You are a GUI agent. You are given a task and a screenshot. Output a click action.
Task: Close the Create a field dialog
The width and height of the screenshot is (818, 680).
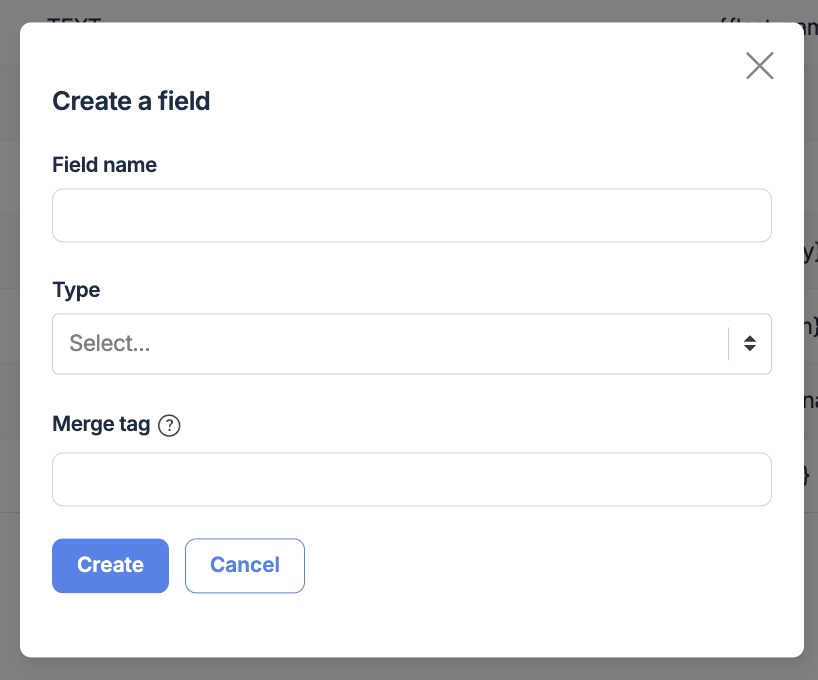pyautogui.click(x=760, y=66)
